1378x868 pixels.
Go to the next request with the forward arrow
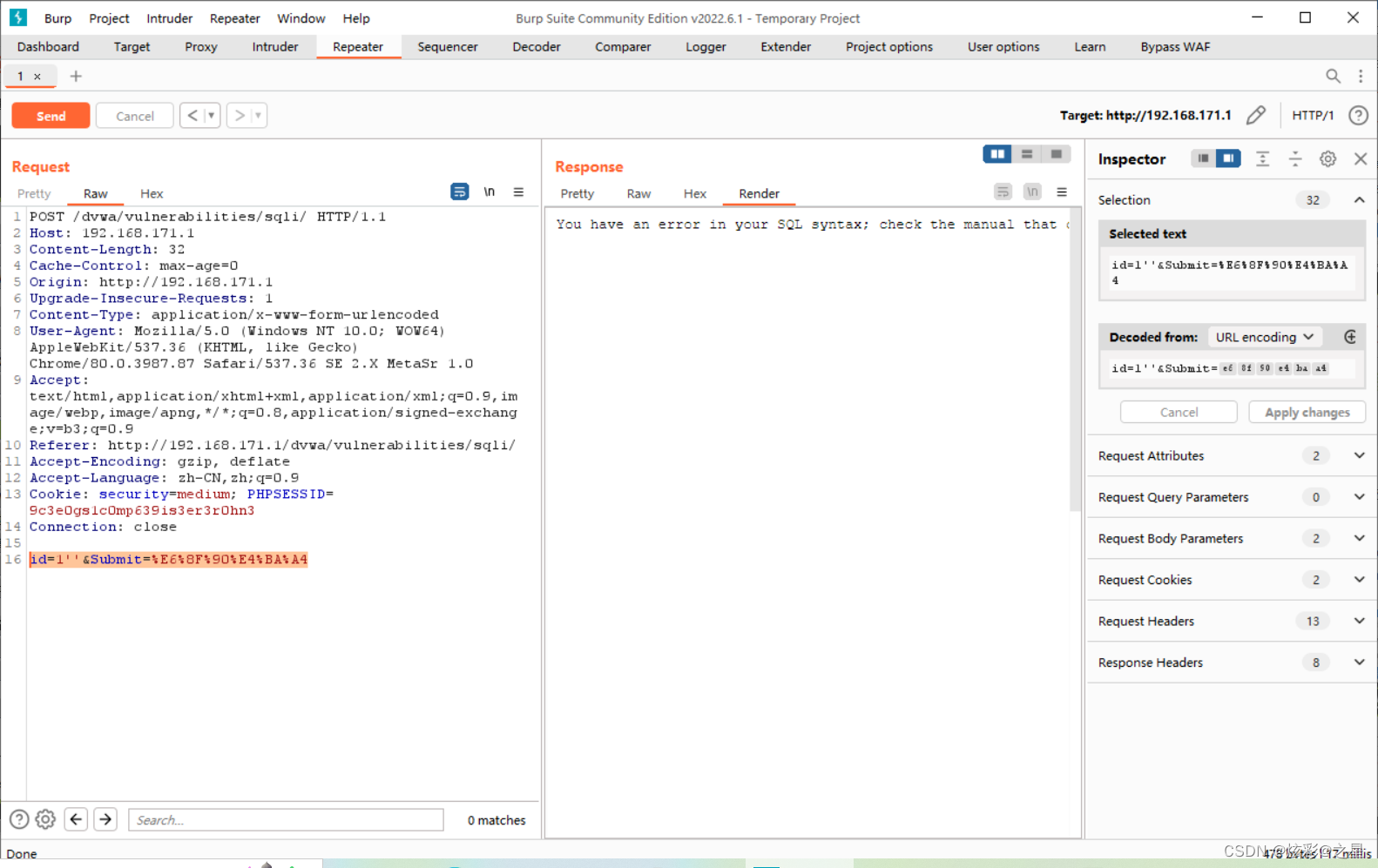click(x=240, y=115)
